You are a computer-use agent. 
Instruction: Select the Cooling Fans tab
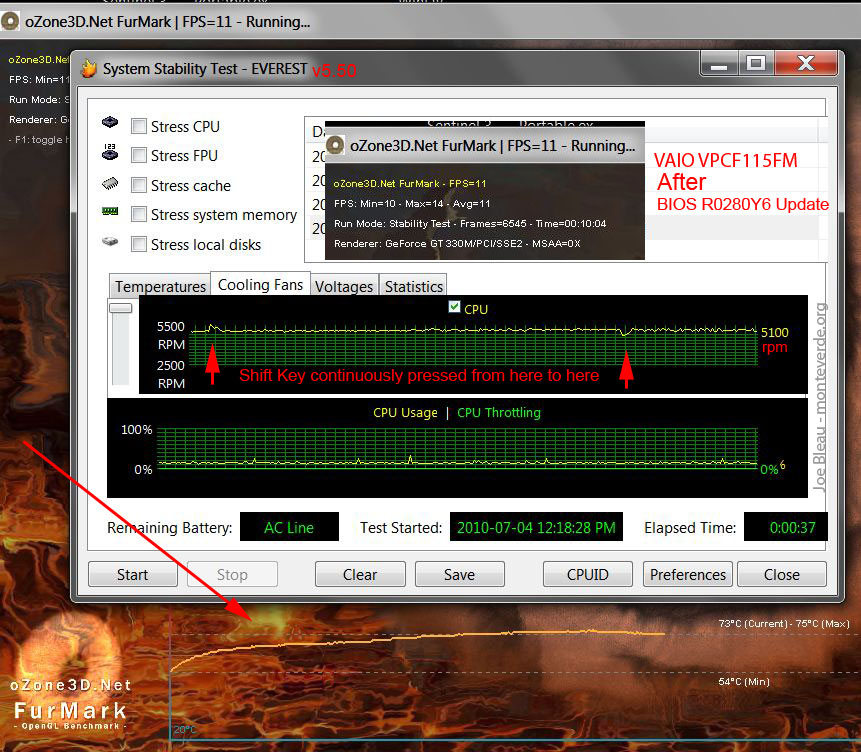(260, 284)
